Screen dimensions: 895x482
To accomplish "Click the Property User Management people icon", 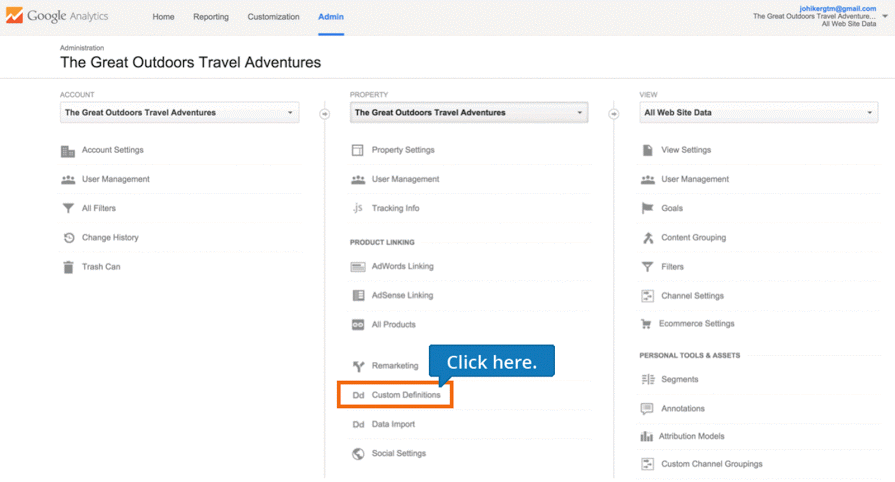I will (x=358, y=179).
